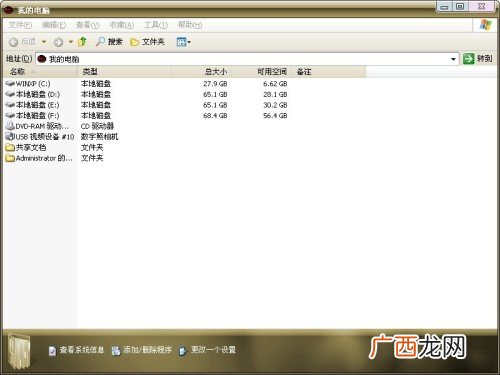Click the title bar window icon
This screenshot has width=500, height=375.
pos(8,10)
